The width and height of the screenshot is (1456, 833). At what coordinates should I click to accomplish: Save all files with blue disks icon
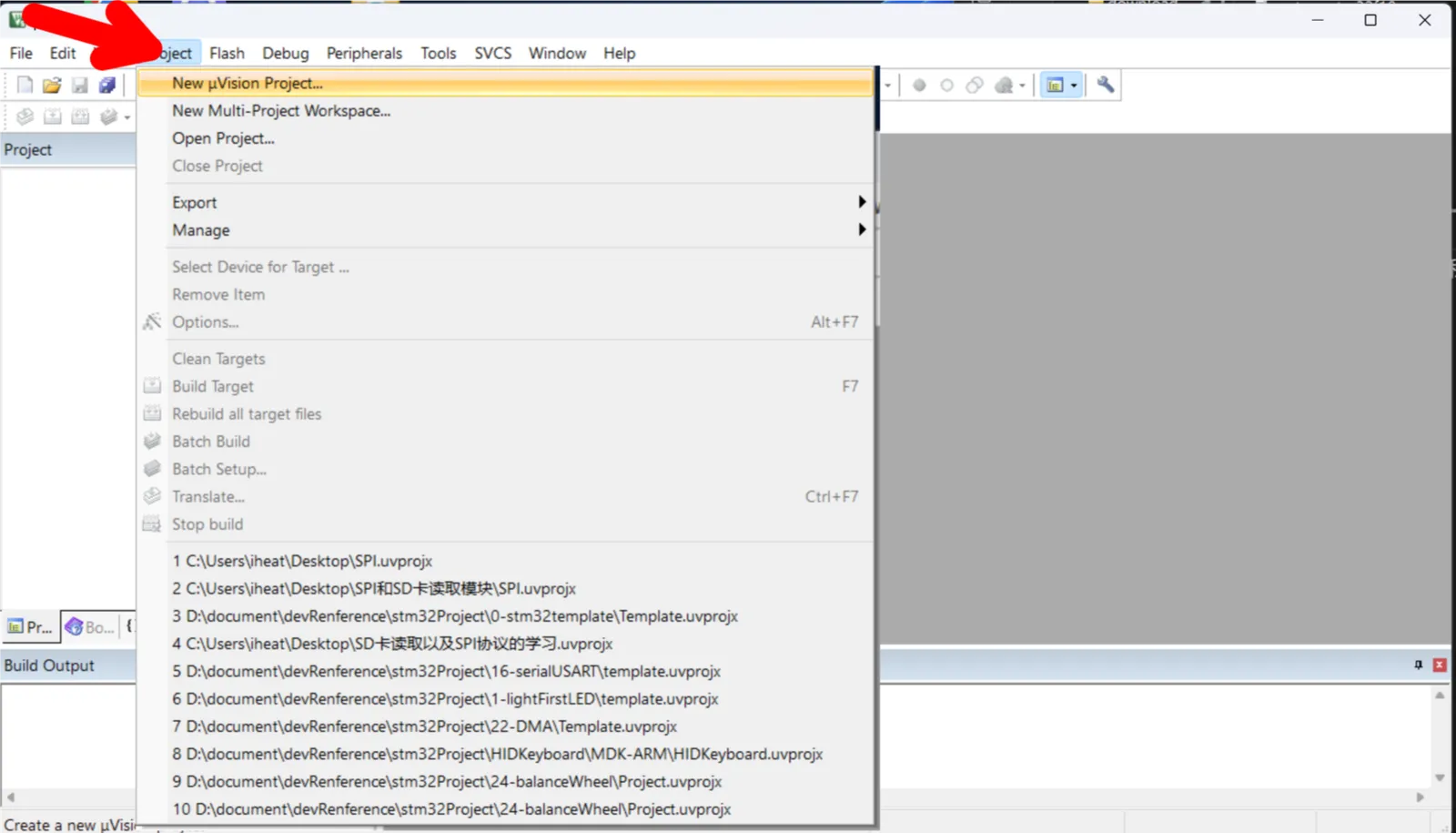coord(107,85)
